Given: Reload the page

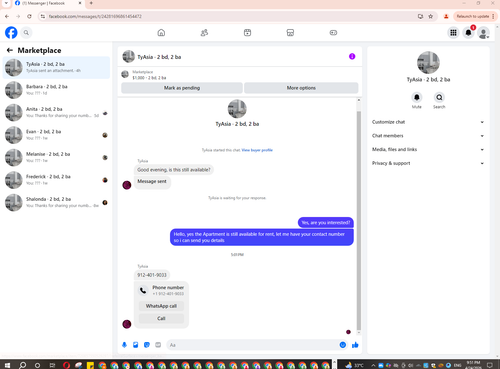Looking at the screenshot, I should pyautogui.click(x=29, y=16).
